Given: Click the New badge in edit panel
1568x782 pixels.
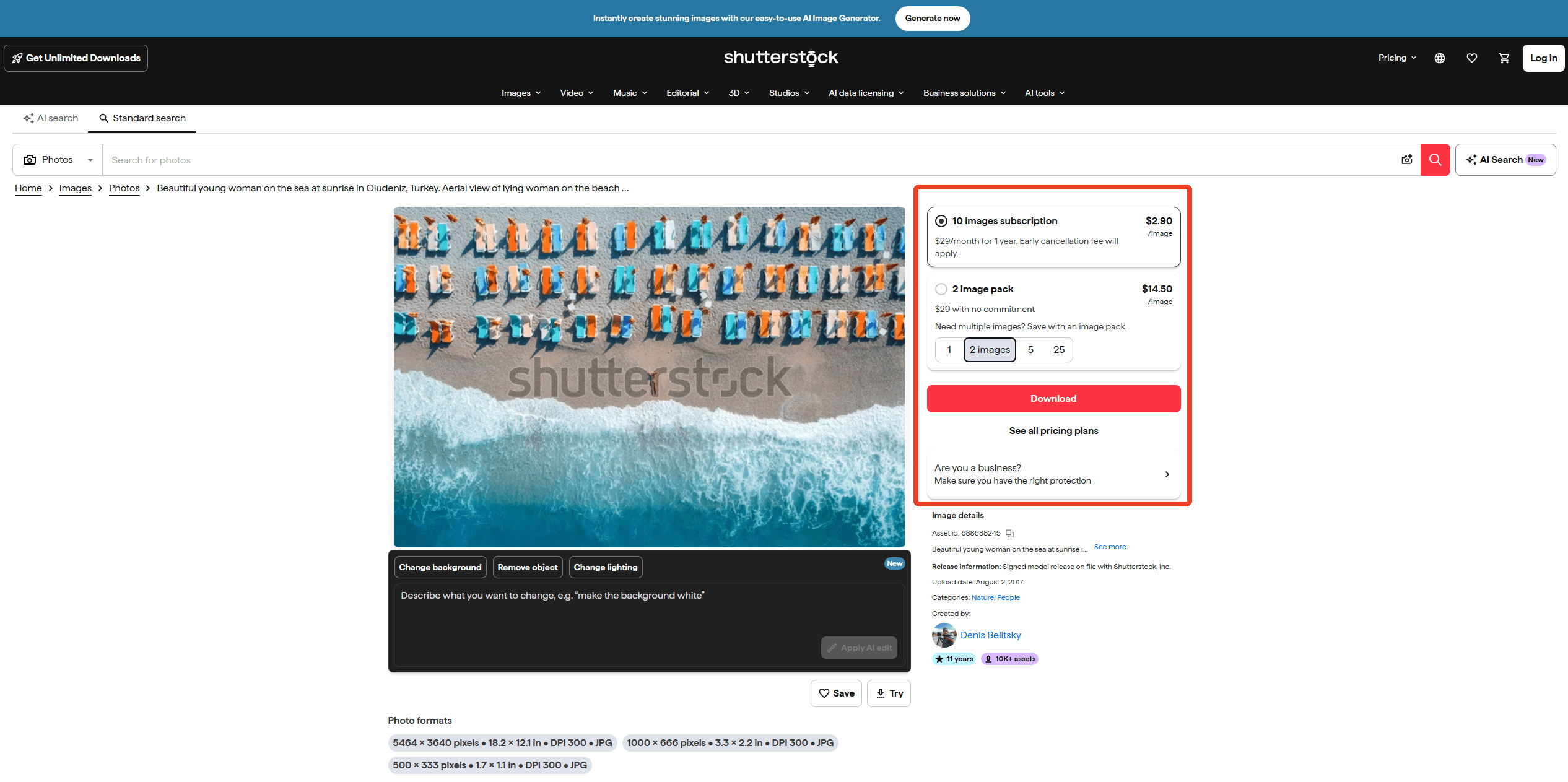Looking at the screenshot, I should pos(894,563).
